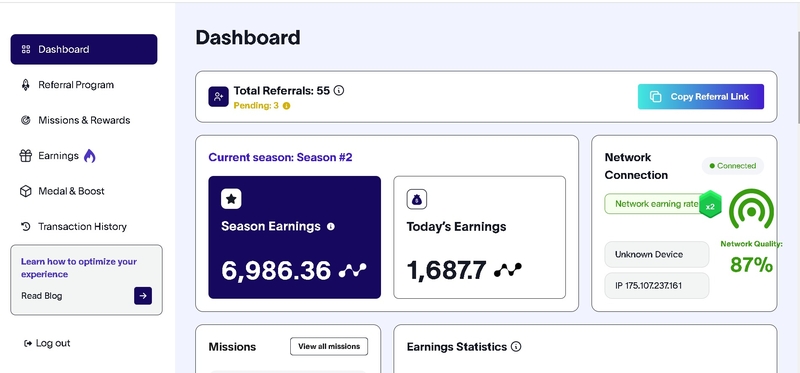Click info icon beside Earnings Statistics
Screen dimensions: 800x373
pyautogui.click(x=516, y=347)
